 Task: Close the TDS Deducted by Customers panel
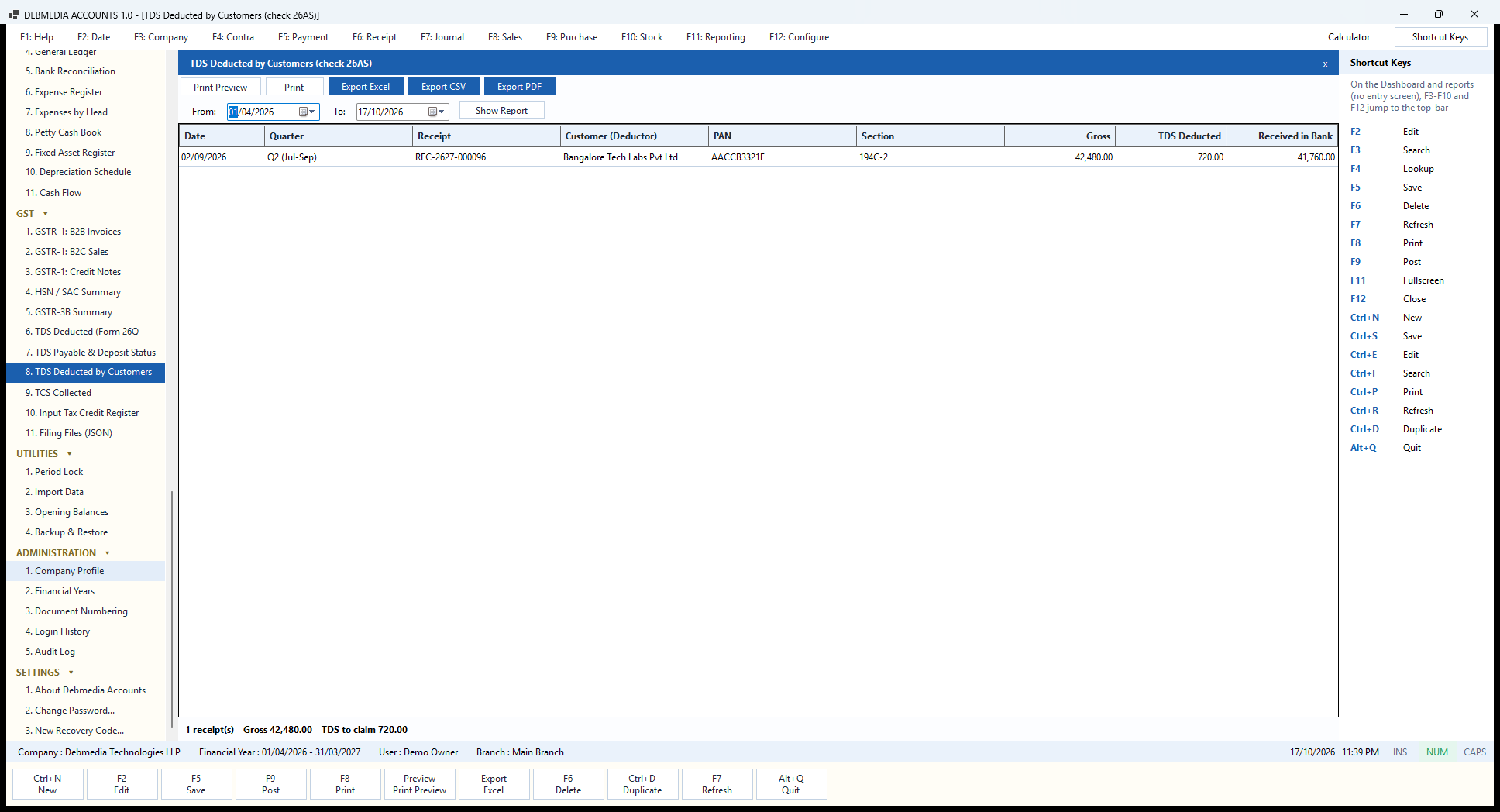click(1325, 64)
